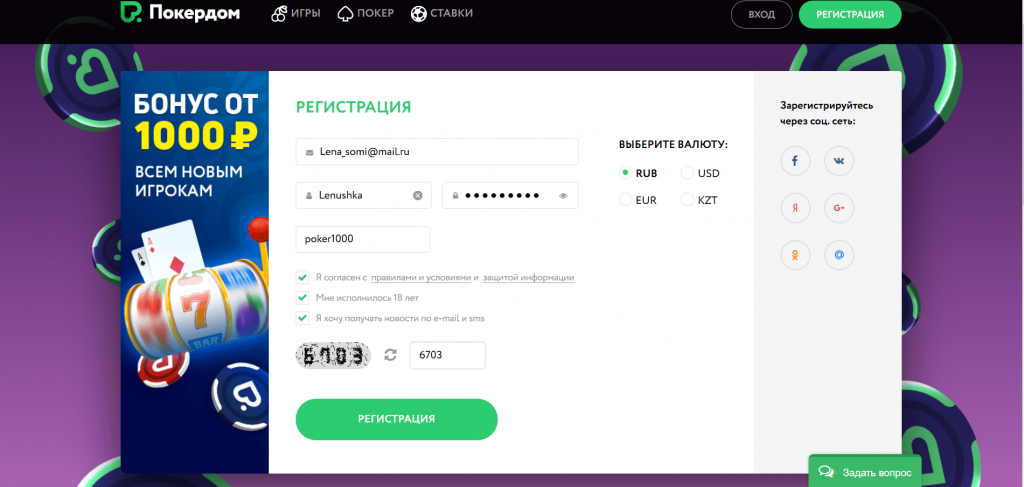Click the poker1000 promo code field
Image resolution: width=1024 pixels, height=487 pixels.
(363, 240)
